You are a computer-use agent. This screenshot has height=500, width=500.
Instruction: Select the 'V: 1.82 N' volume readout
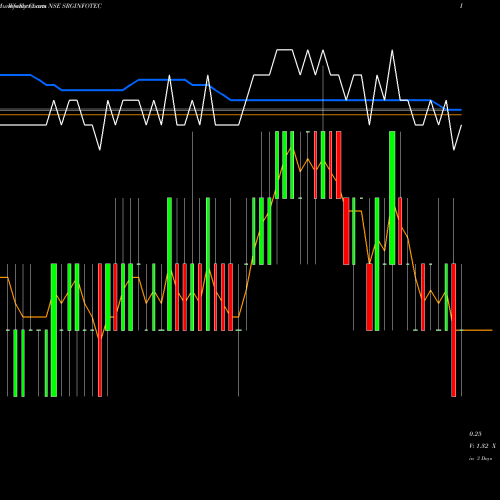coord(482,446)
